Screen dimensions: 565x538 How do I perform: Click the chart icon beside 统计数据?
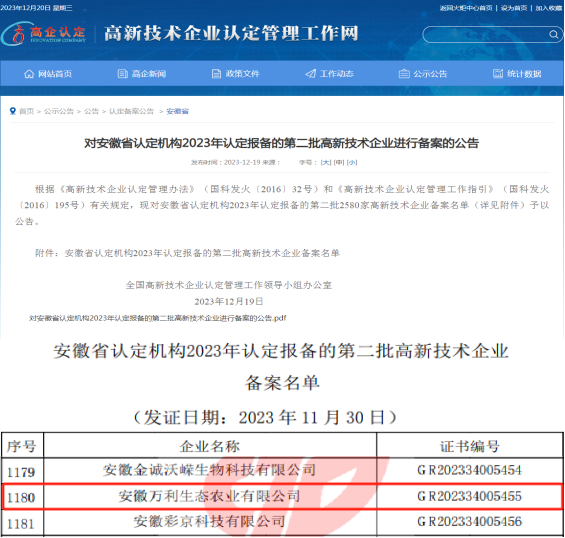[x=498, y=74]
